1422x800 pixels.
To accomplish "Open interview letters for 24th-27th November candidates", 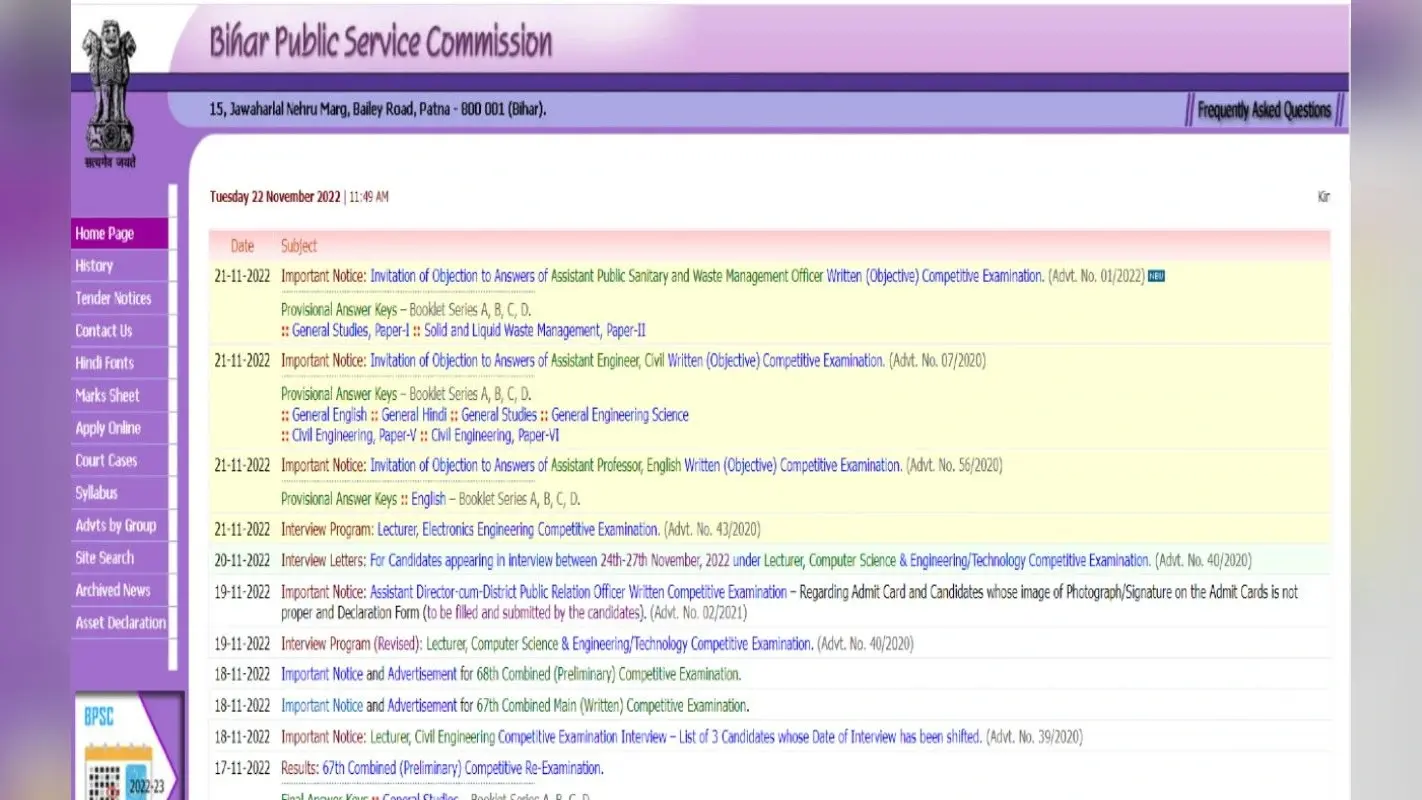I will click(760, 561).
